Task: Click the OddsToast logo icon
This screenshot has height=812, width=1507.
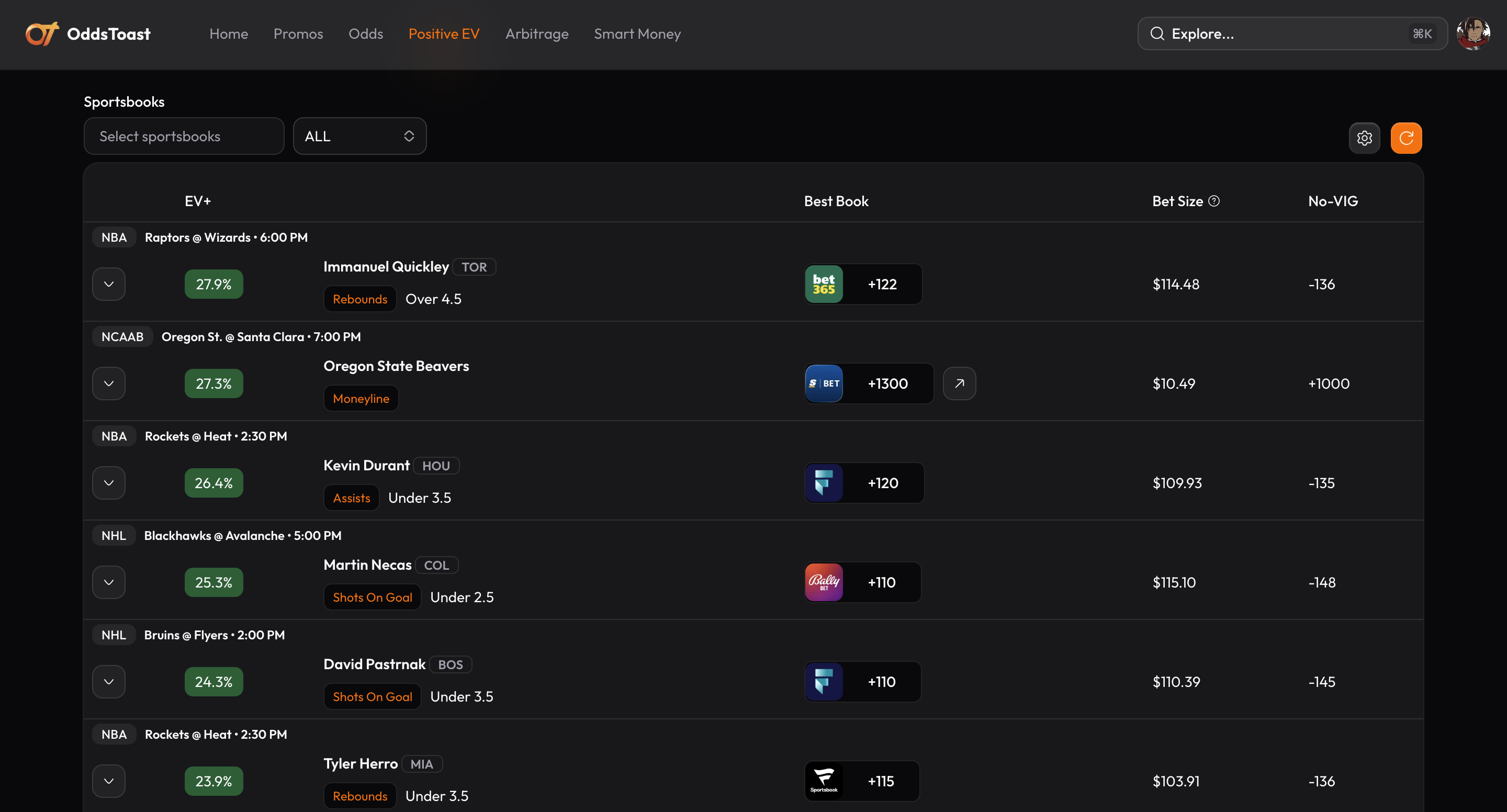Action: (x=41, y=34)
